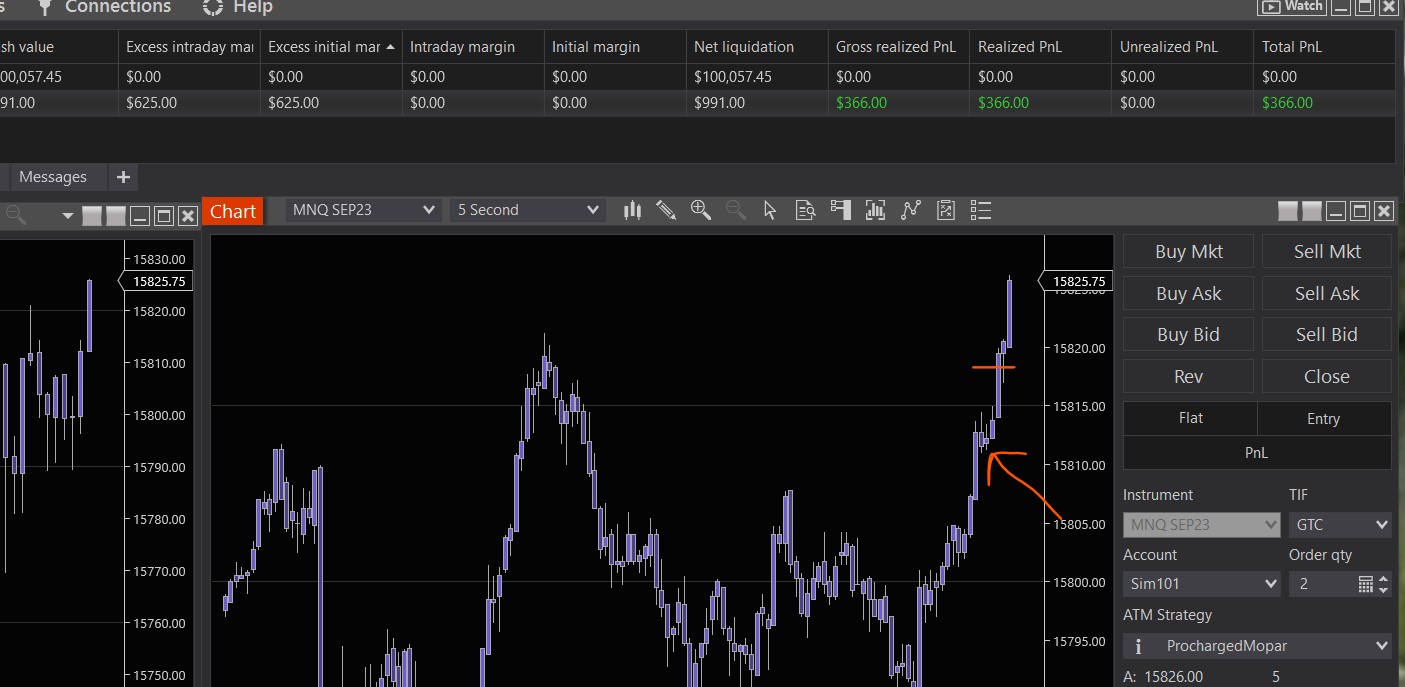Click the Intraday margin column header
This screenshot has height=687, width=1405.
(473, 47)
